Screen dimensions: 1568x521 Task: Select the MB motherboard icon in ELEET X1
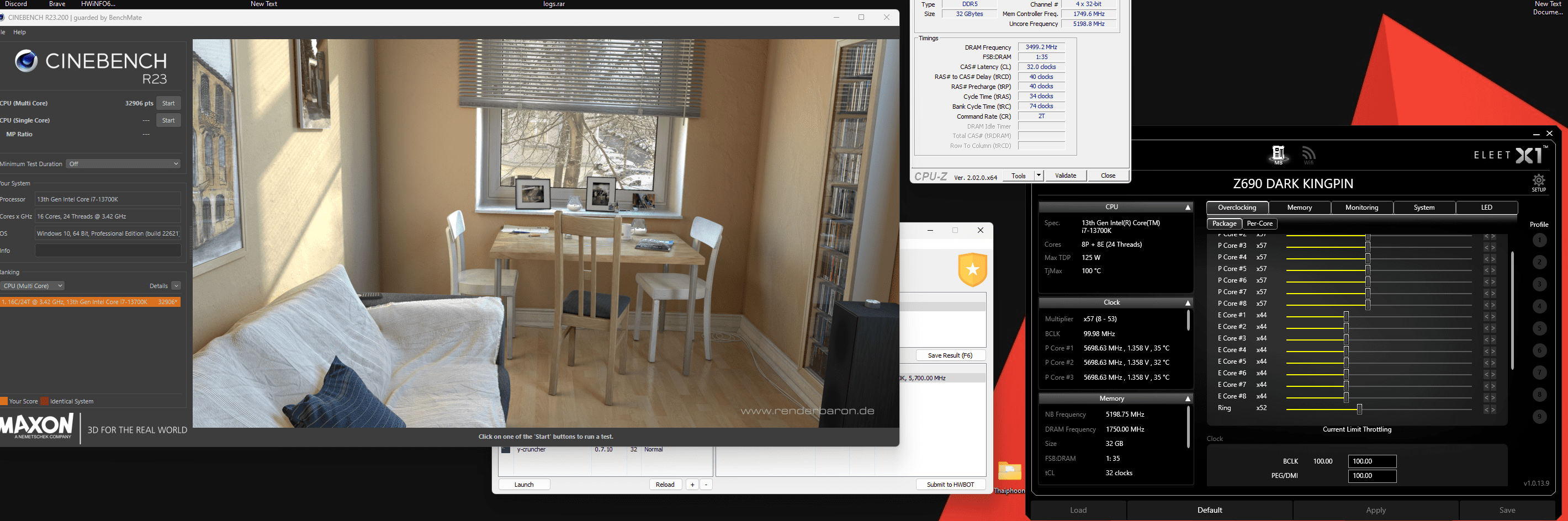coord(1278,155)
